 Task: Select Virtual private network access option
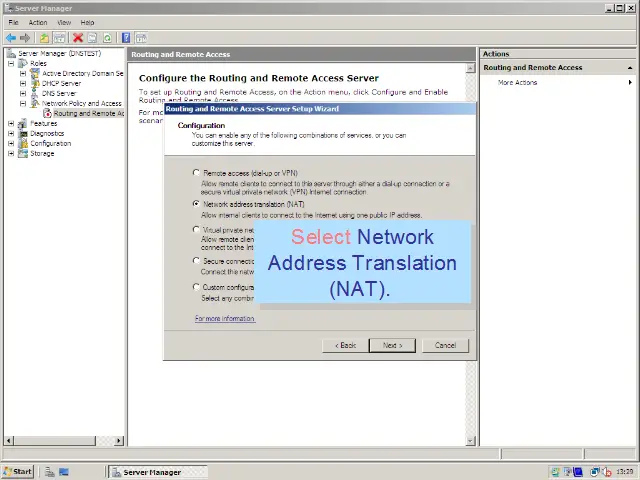tap(196, 229)
